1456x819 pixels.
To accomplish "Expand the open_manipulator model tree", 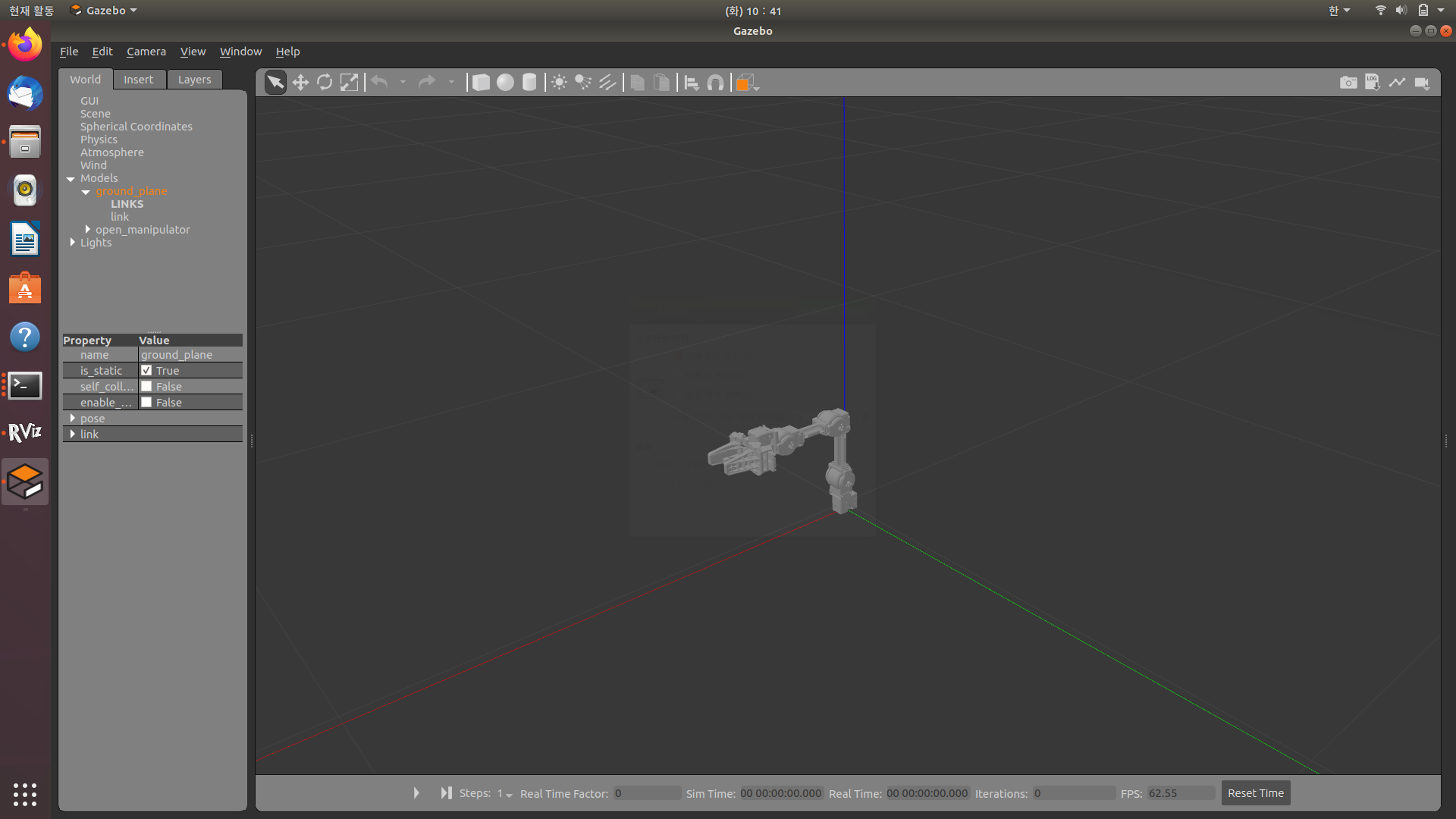I will [x=88, y=230].
